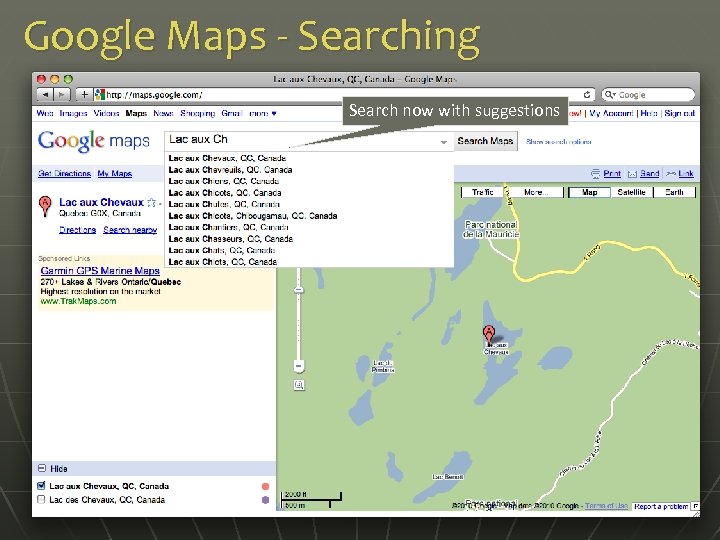The image size is (720, 540).
Task: Open the Web link in Google bar
Action: (45, 113)
